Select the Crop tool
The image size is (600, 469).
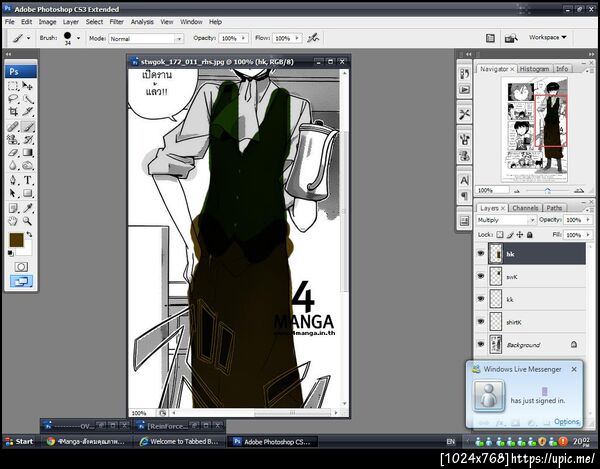(13, 112)
